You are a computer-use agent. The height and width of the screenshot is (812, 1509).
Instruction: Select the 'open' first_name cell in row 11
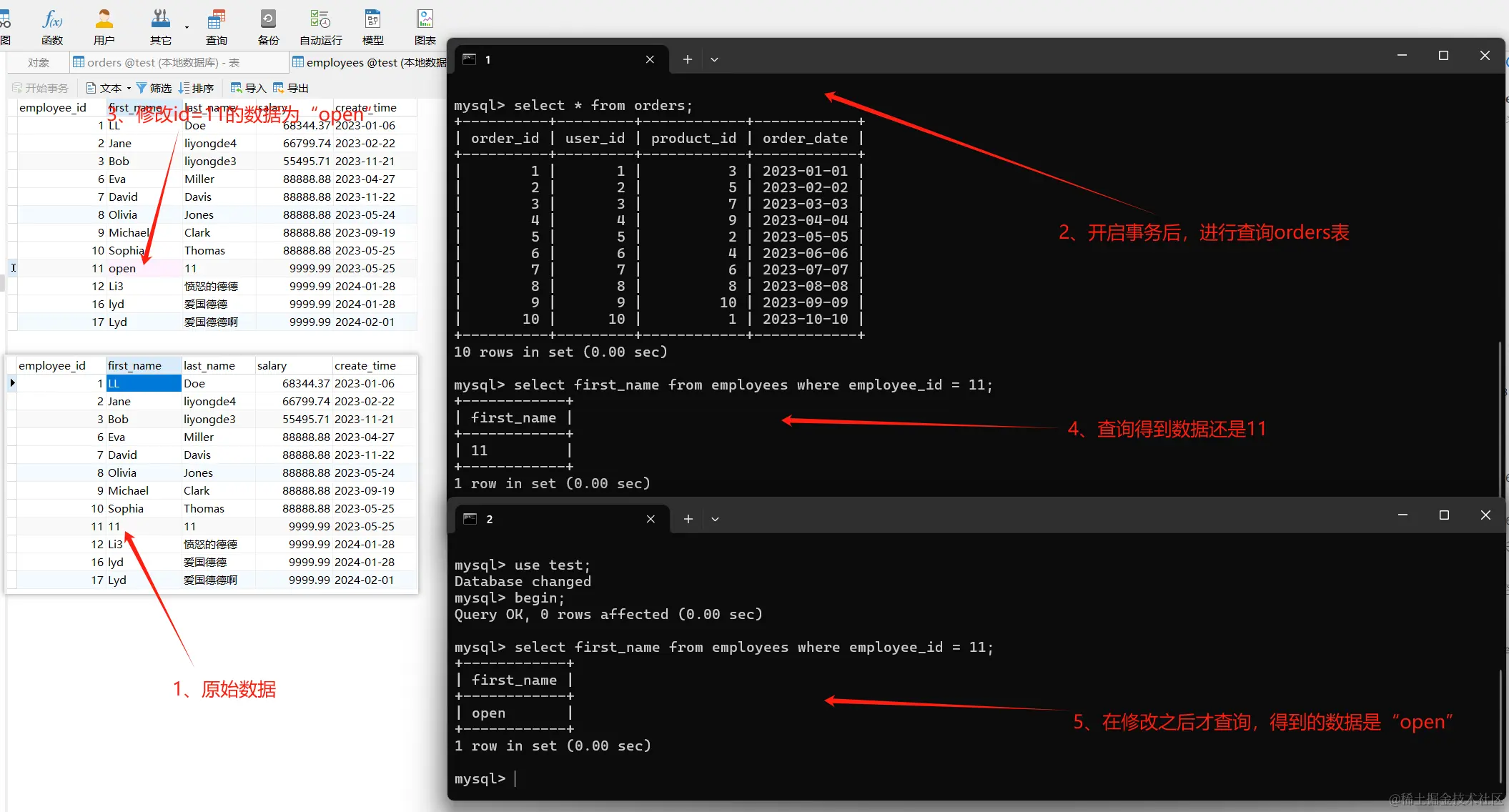tap(122, 268)
